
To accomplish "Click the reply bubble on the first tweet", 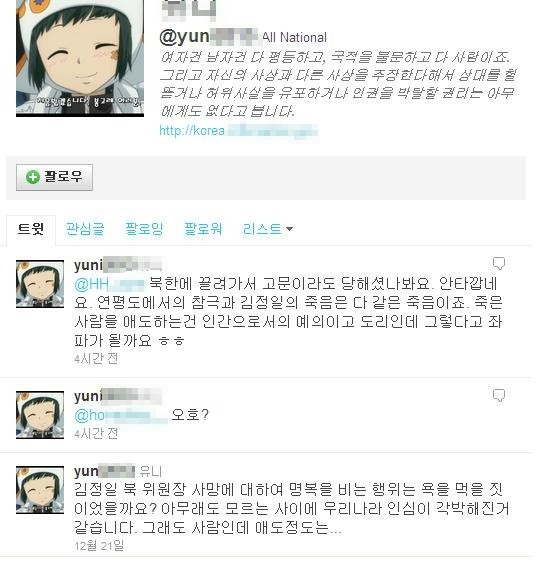I will 499,263.
